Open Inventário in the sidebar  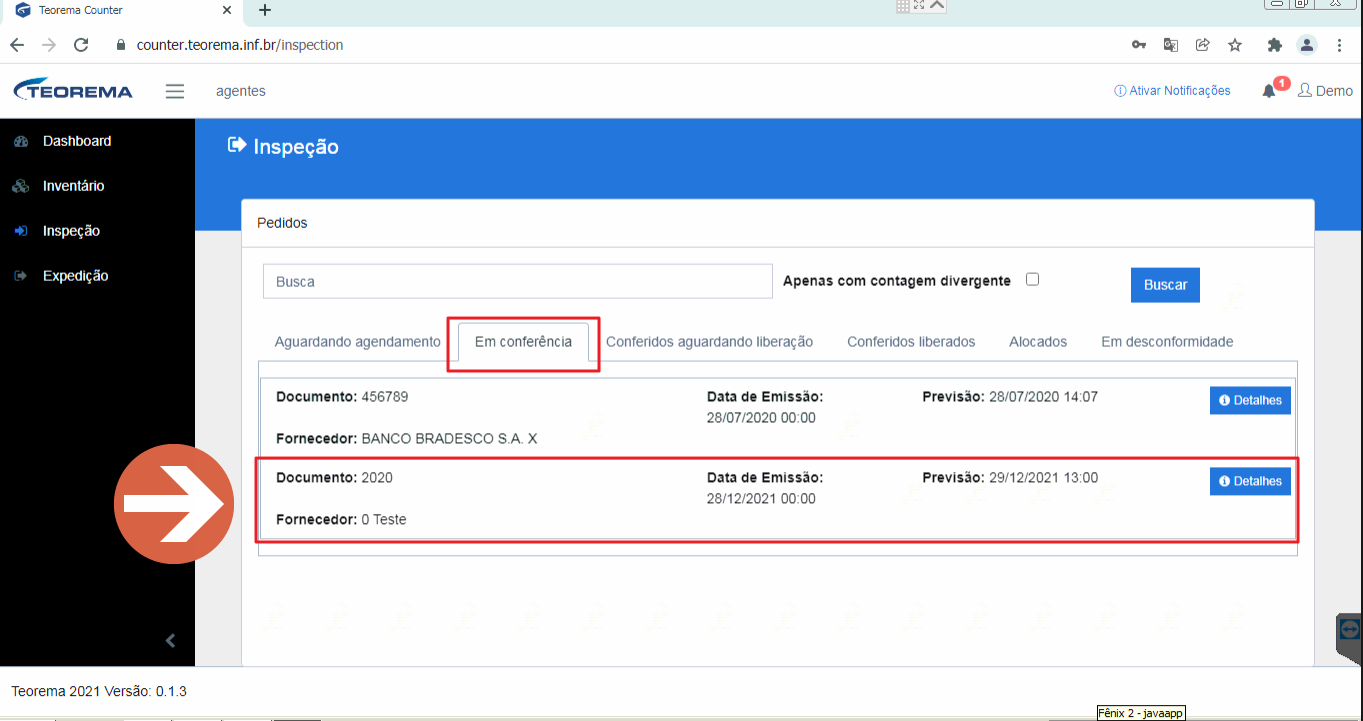(x=73, y=186)
